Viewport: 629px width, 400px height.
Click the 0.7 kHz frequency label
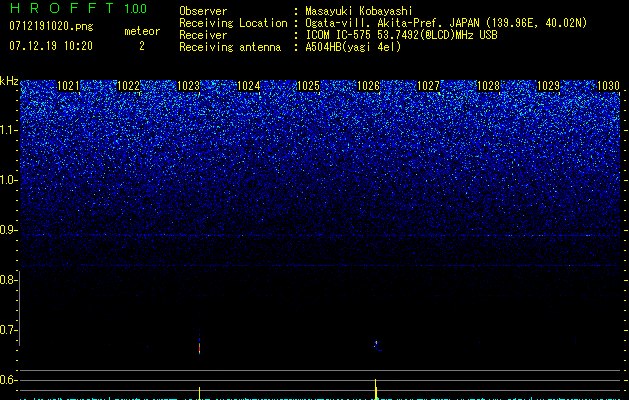click(9, 330)
